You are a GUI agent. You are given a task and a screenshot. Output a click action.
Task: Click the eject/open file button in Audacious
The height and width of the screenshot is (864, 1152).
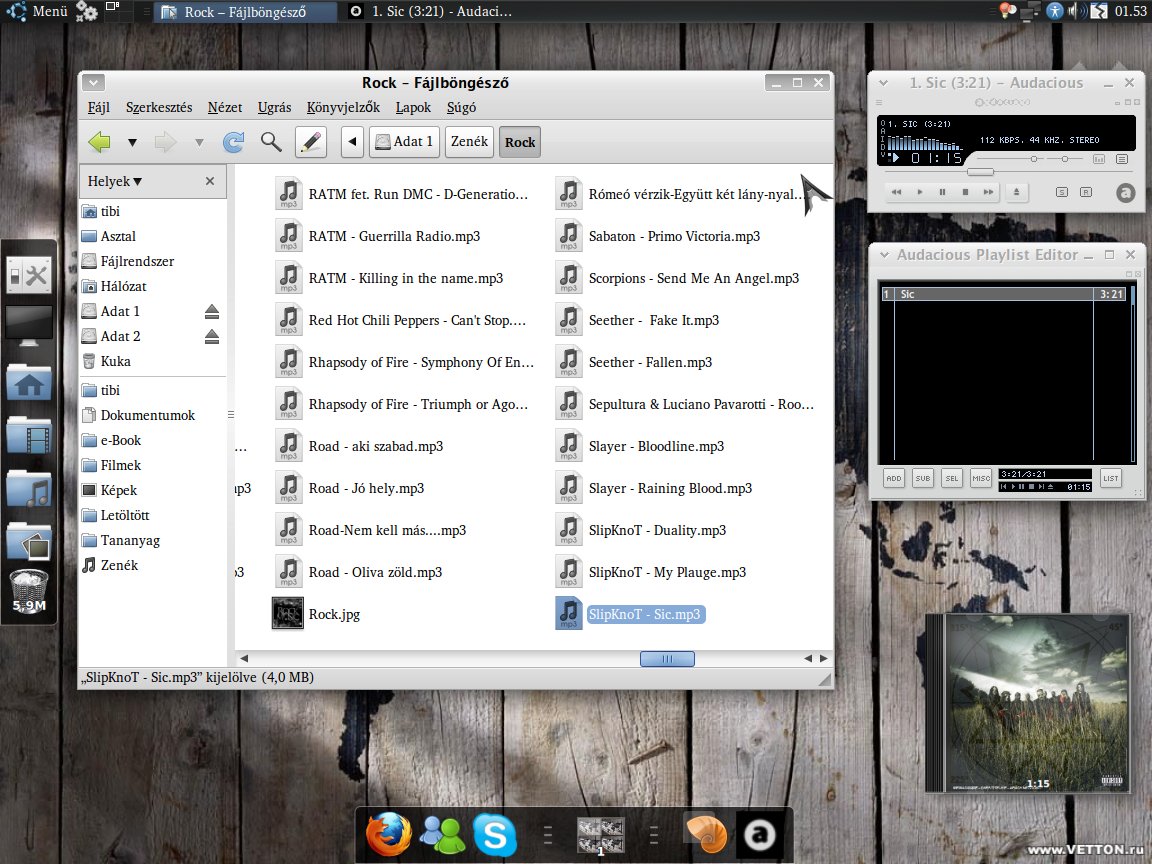1017,192
